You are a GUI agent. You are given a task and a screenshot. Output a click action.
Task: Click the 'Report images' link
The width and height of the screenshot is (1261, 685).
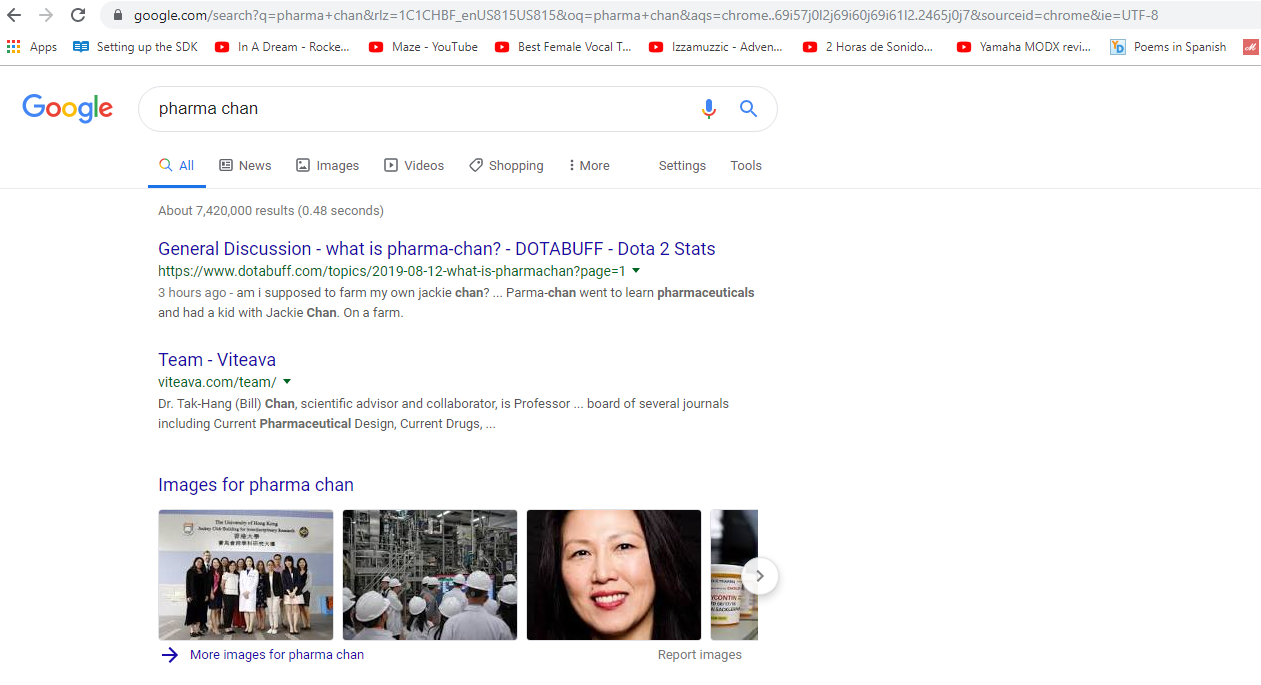(x=700, y=655)
